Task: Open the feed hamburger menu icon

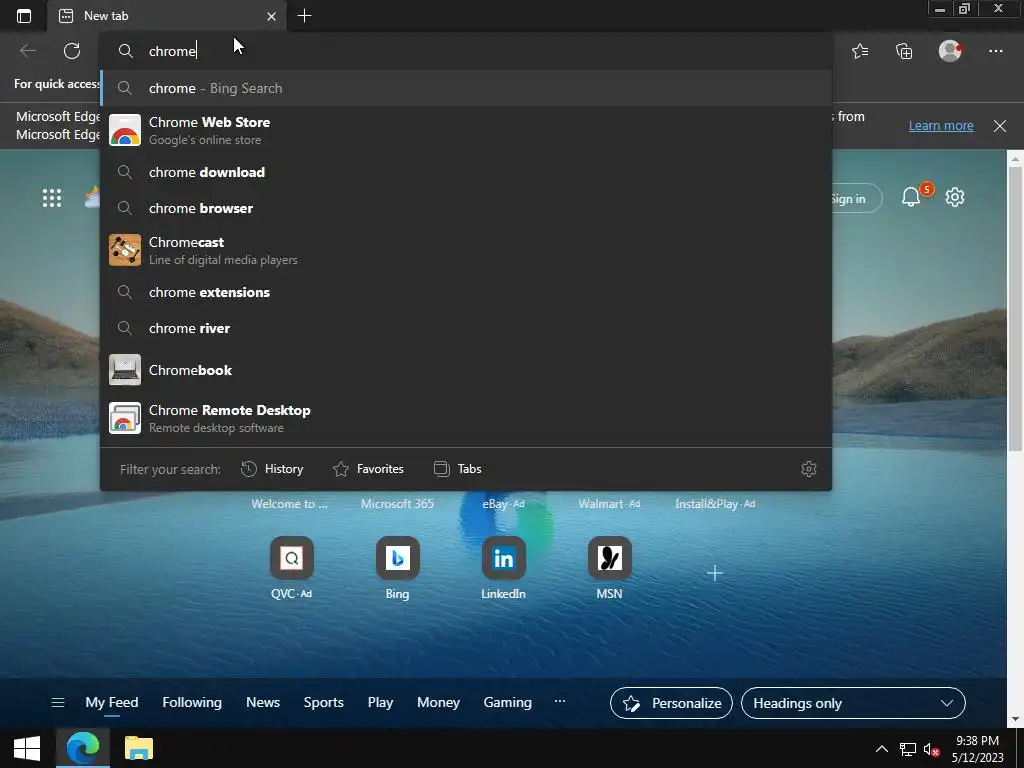Action: pyautogui.click(x=57, y=703)
